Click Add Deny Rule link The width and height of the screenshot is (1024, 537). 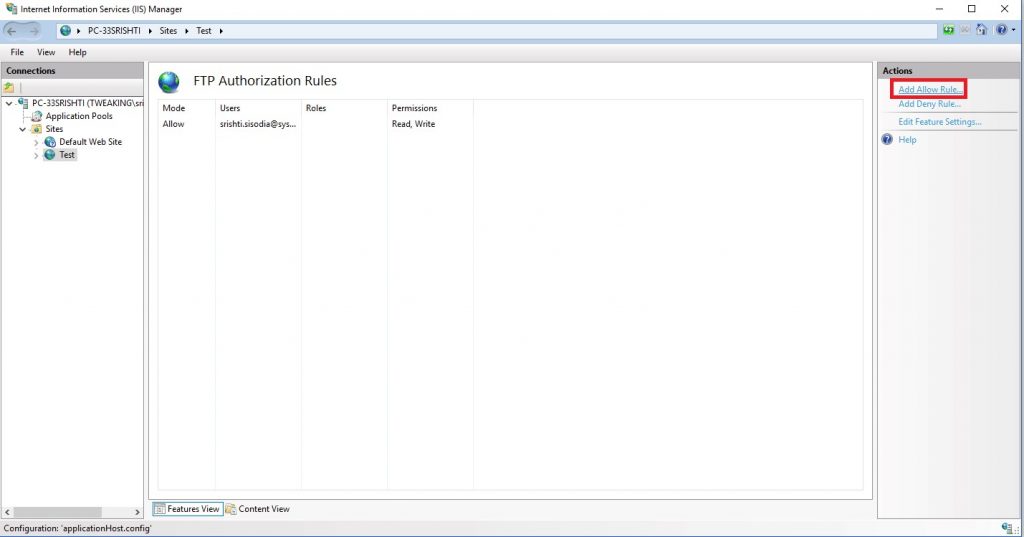pos(929,104)
